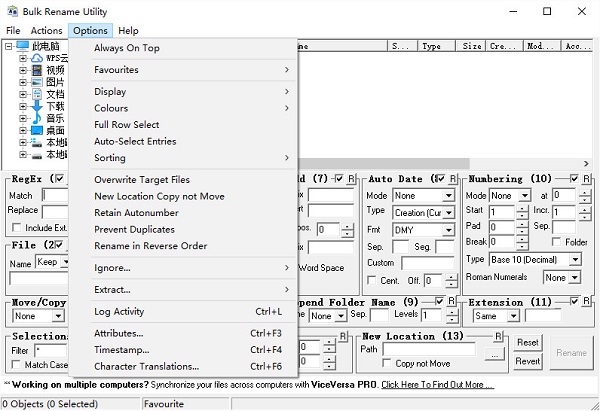Select the Music note icon in tree

click(x=37, y=118)
